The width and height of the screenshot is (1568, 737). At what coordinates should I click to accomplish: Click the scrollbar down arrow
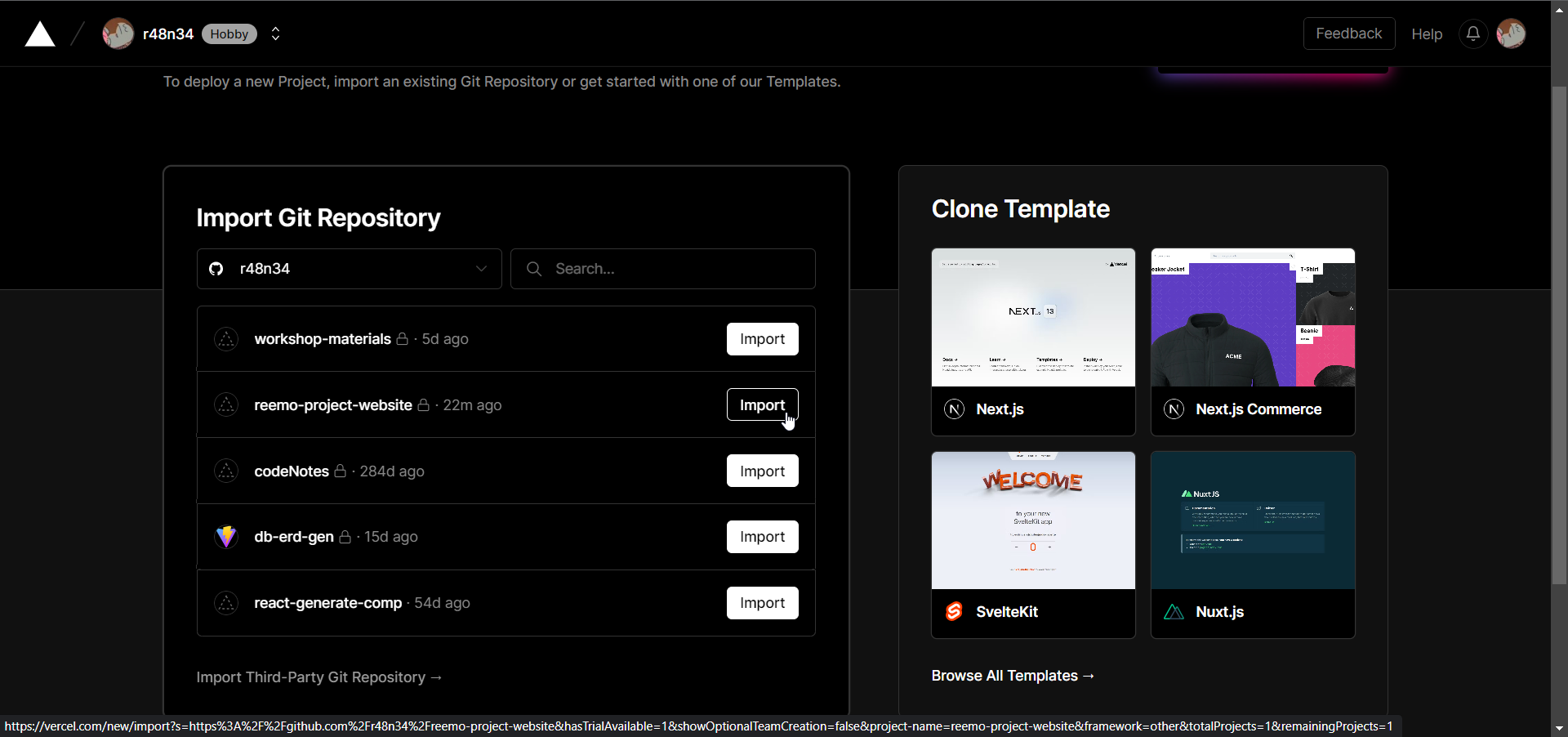1559,728
